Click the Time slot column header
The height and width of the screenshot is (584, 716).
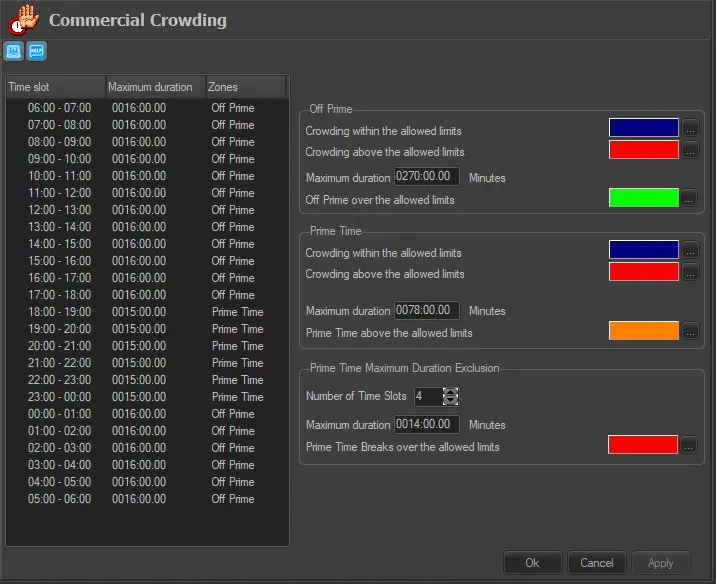(55, 87)
